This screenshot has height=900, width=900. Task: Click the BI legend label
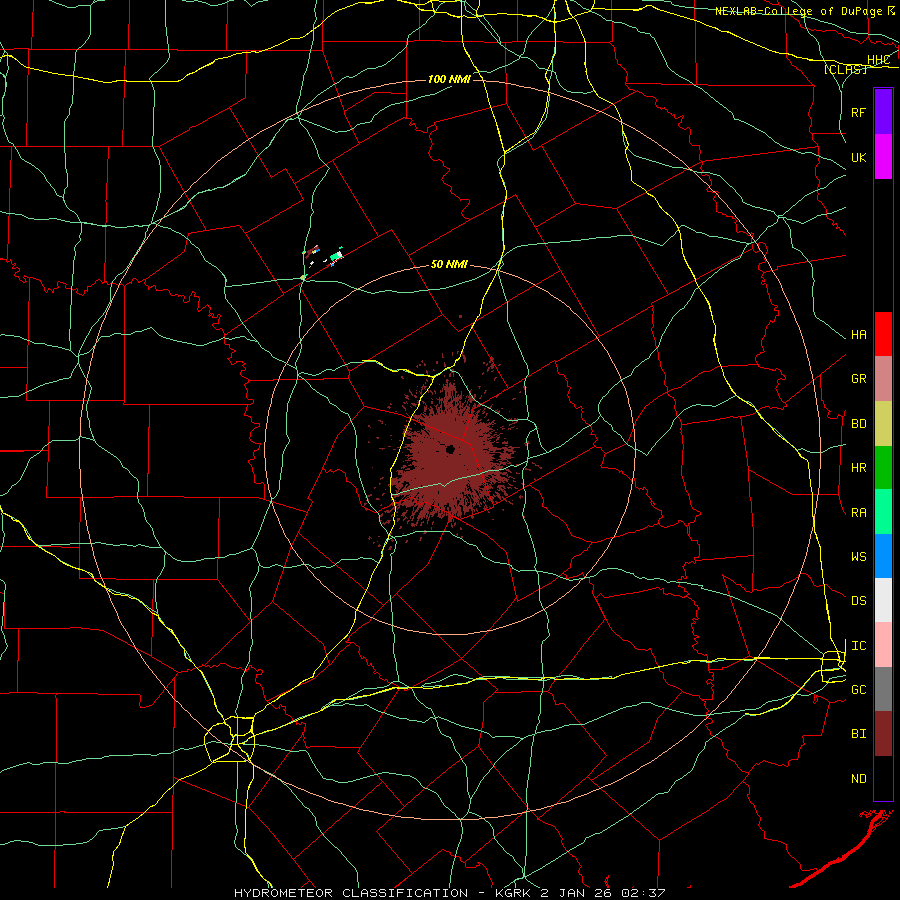pyautogui.click(x=859, y=734)
